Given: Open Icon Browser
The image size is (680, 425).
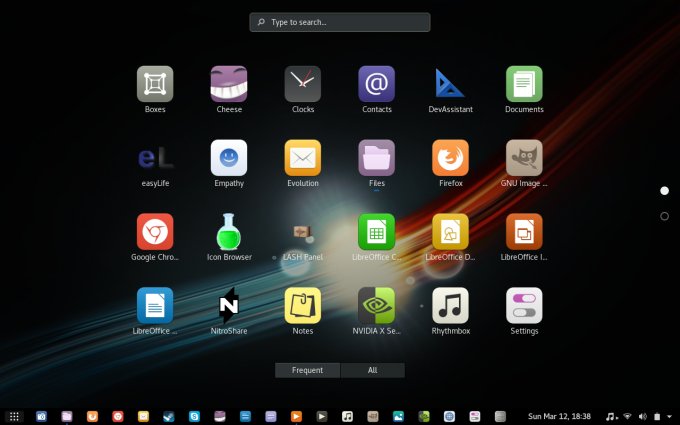Looking at the screenshot, I should pyautogui.click(x=229, y=232).
